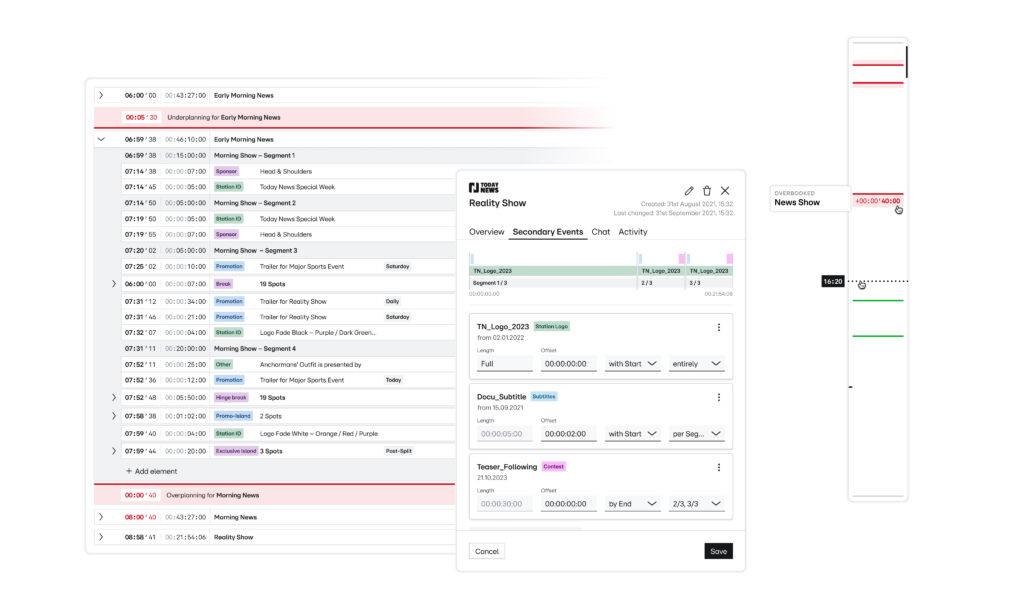The image size is (1024, 607).
Task: Click the Offset field for Docu_Subtitle
Action: coord(569,434)
